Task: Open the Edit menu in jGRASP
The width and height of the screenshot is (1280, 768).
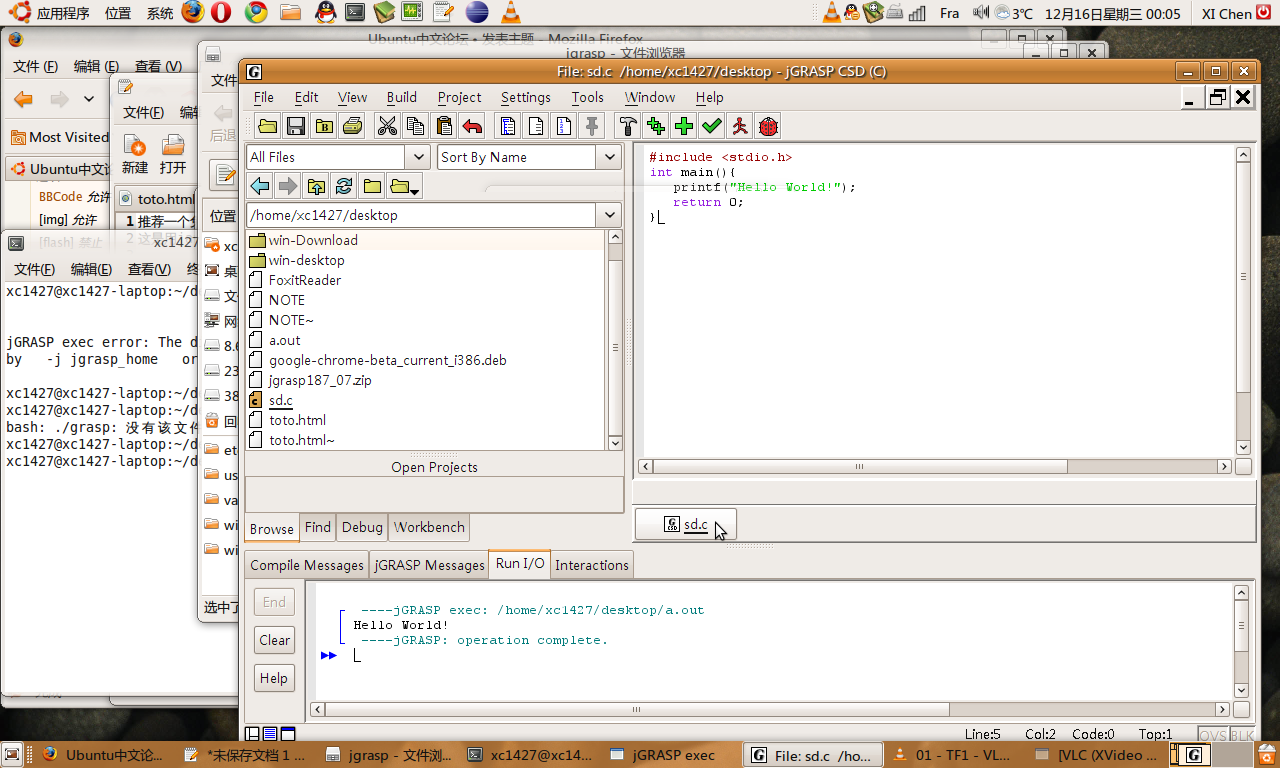Action: pos(306,97)
